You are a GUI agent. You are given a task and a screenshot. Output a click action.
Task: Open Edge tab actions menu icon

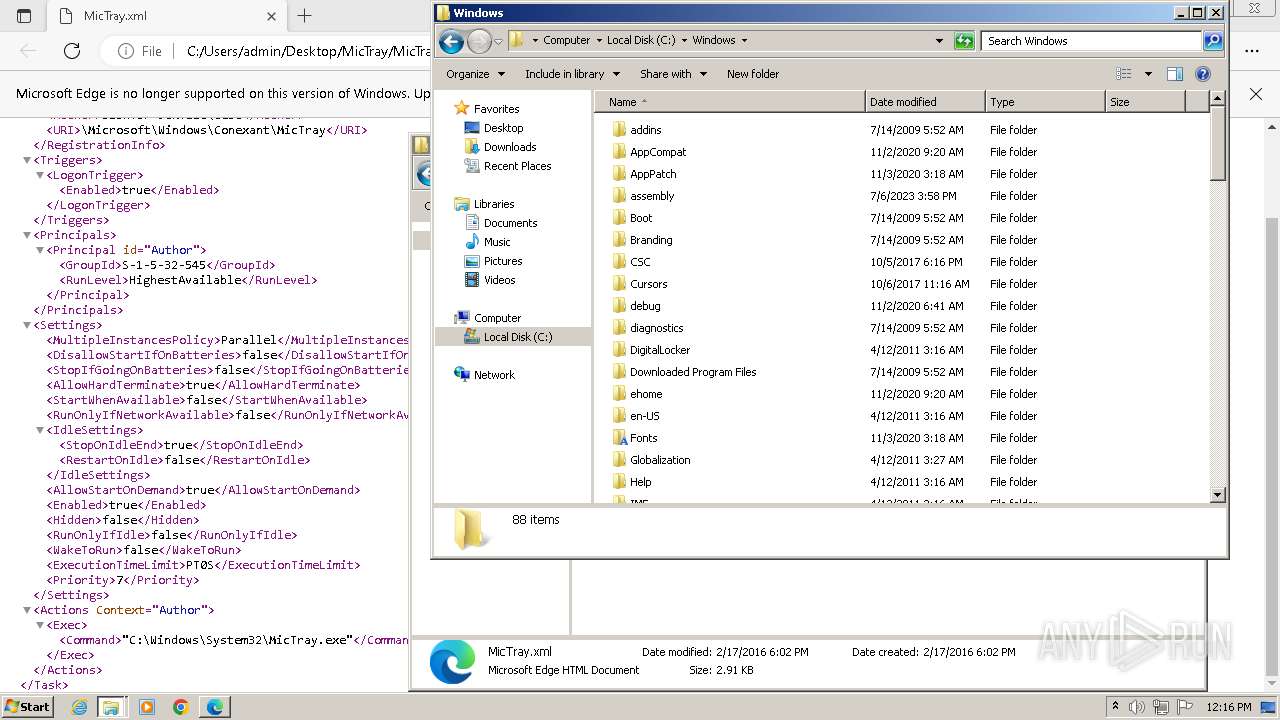(x=24, y=16)
